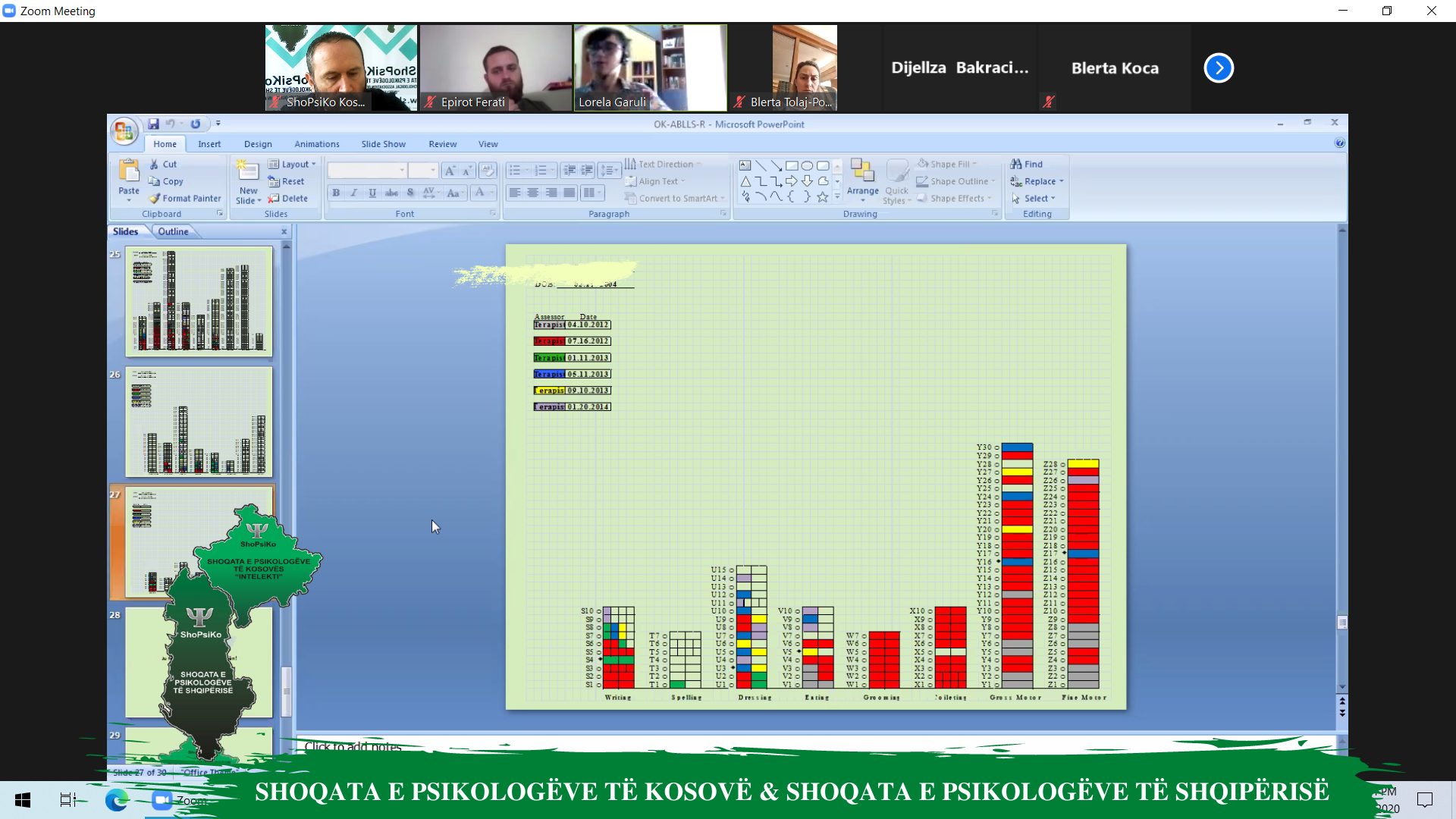Image resolution: width=1456 pixels, height=819 pixels.
Task: Click Replace in Editing group
Action: click(x=1037, y=181)
